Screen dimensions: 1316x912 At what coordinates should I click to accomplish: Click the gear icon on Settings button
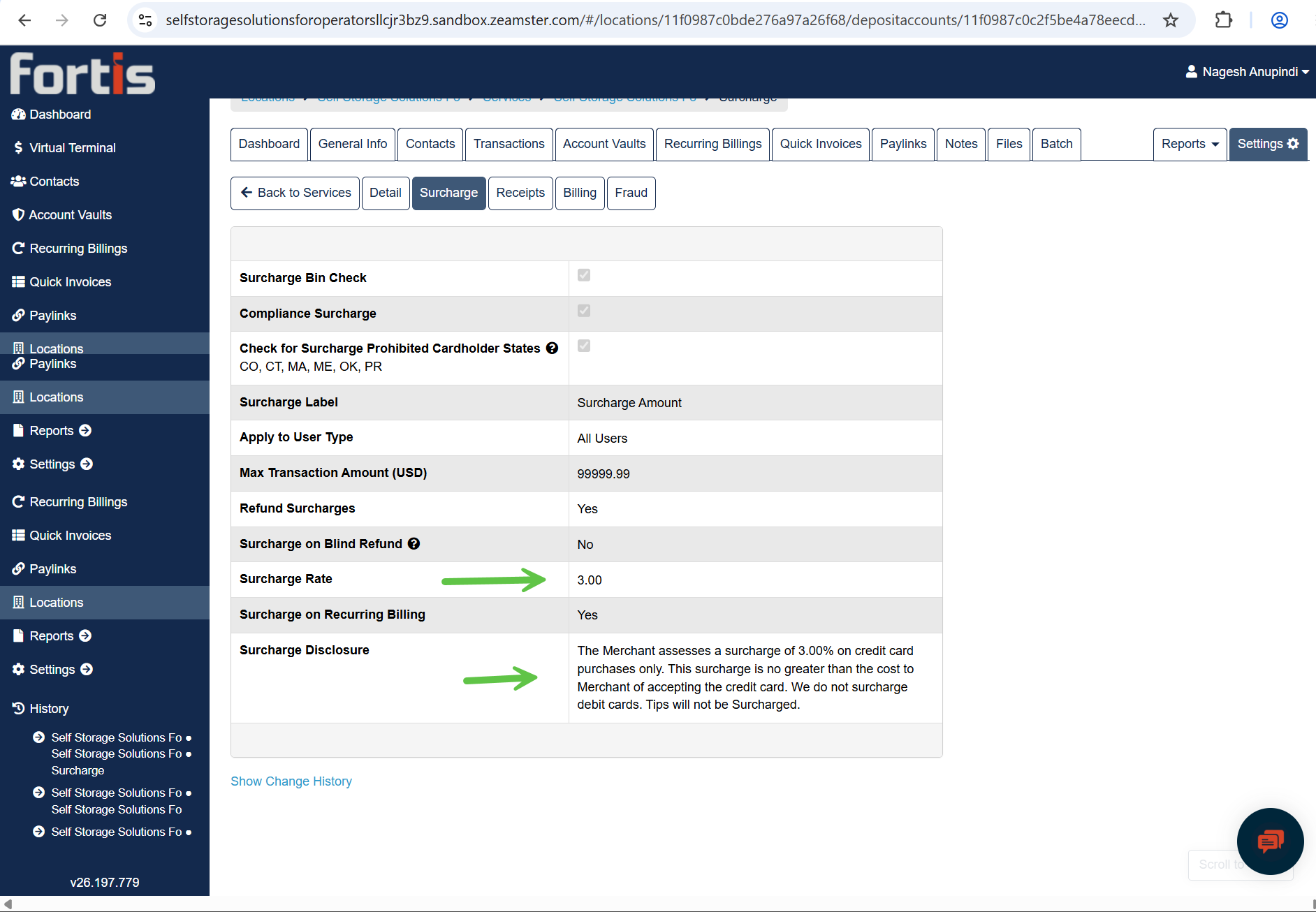(x=1293, y=143)
